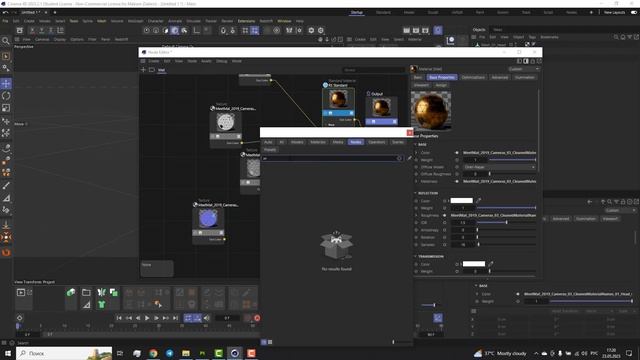Toggle Diffuse Roughness connection circle
The image size is (640, 360).
457,174
